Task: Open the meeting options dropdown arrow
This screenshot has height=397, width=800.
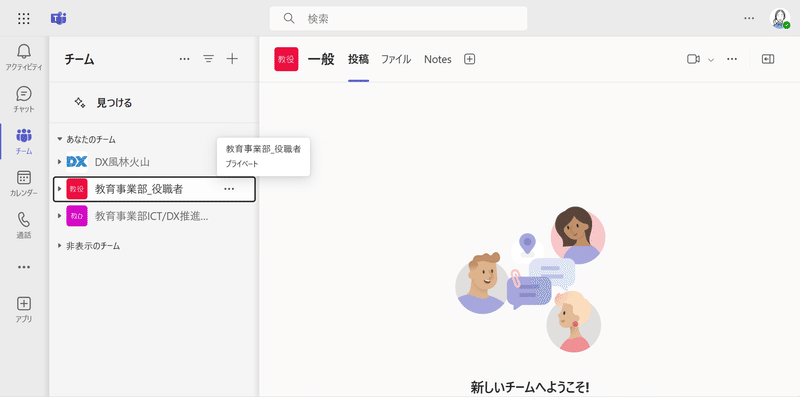Action: [711, 60]
